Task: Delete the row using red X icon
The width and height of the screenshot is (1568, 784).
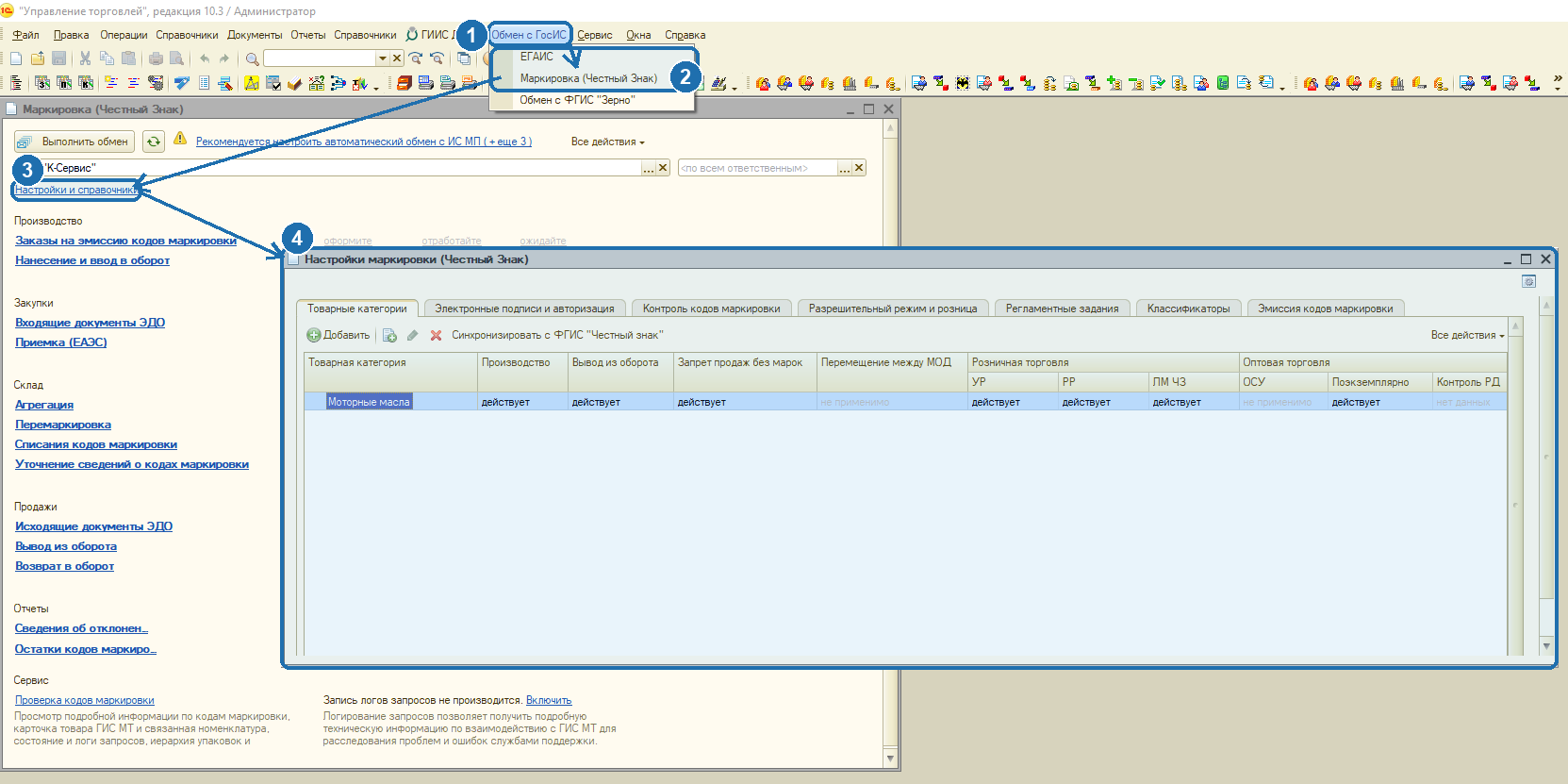Action: tap(436, 335)
